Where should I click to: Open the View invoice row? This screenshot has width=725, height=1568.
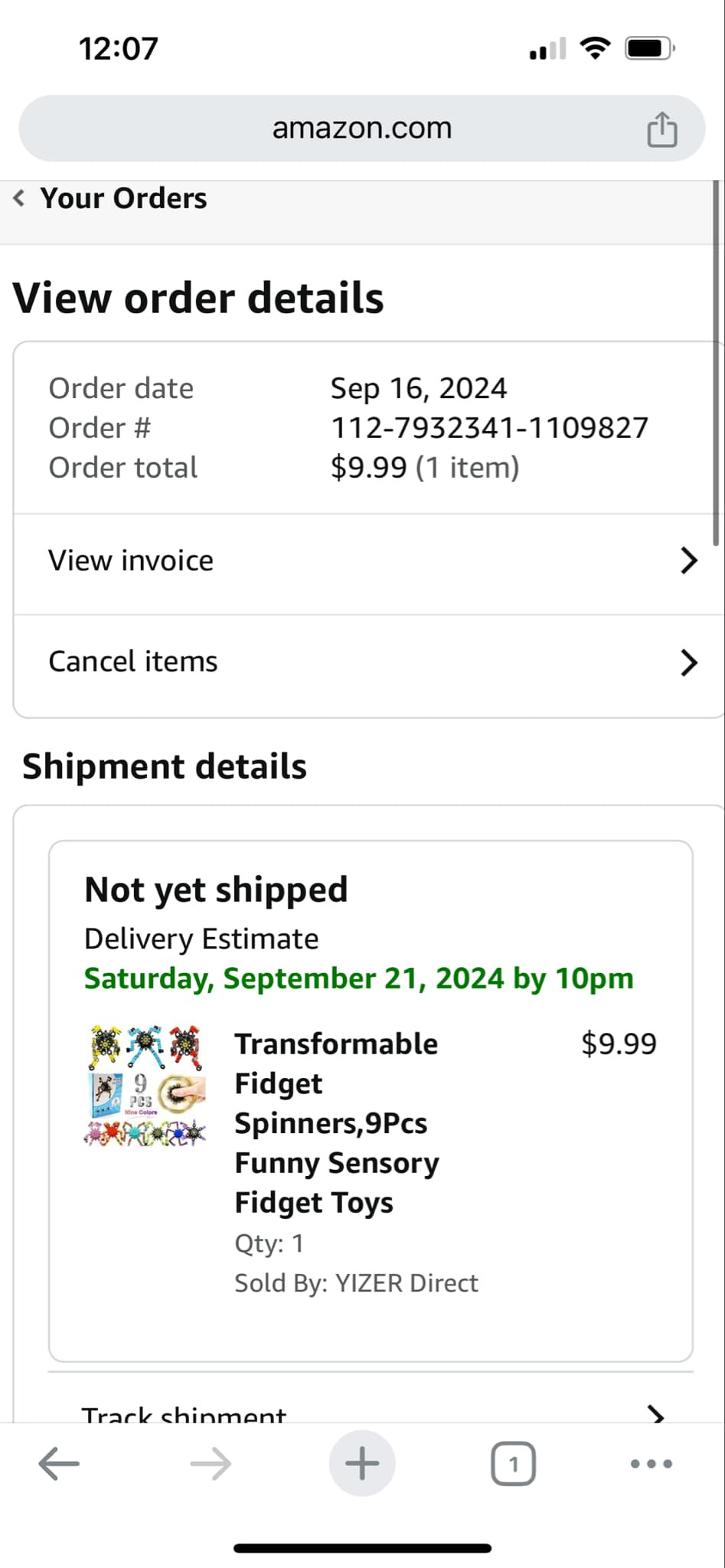131,560
